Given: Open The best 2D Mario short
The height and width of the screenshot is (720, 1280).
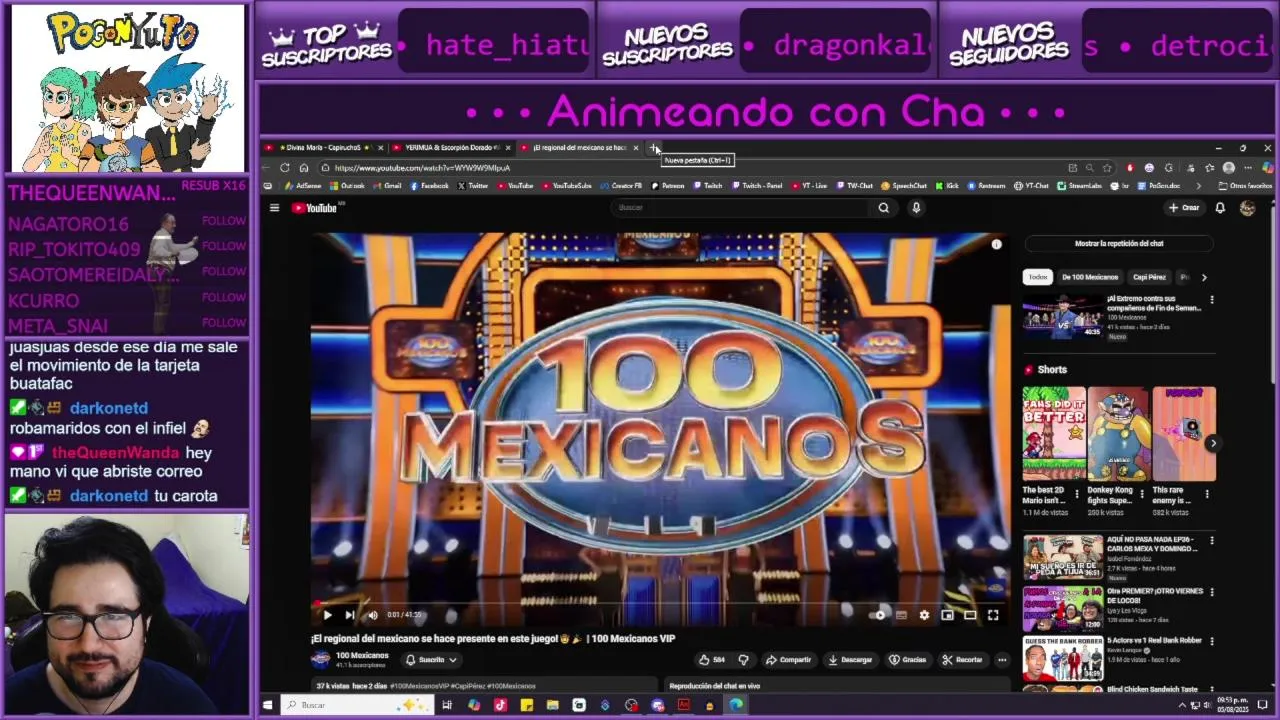Looking at the screenshot, I should [x=1054, y=433].
